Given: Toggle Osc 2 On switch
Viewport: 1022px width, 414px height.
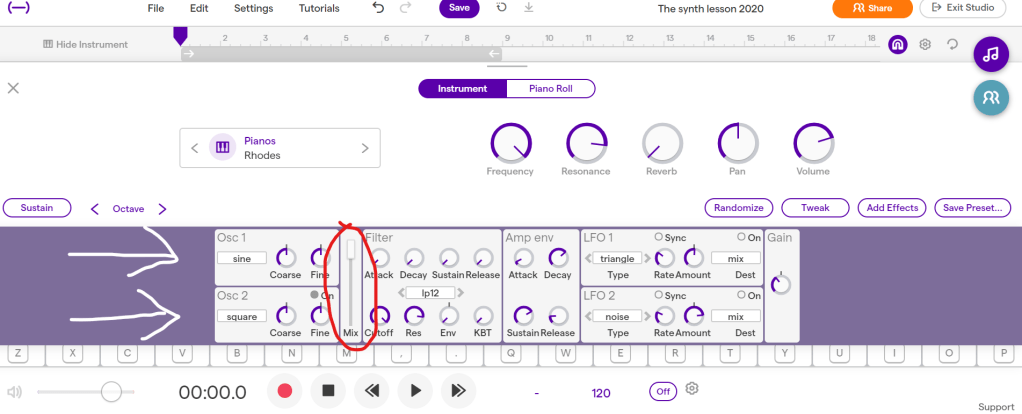Looking at the screenshot, I should [314, 295].
